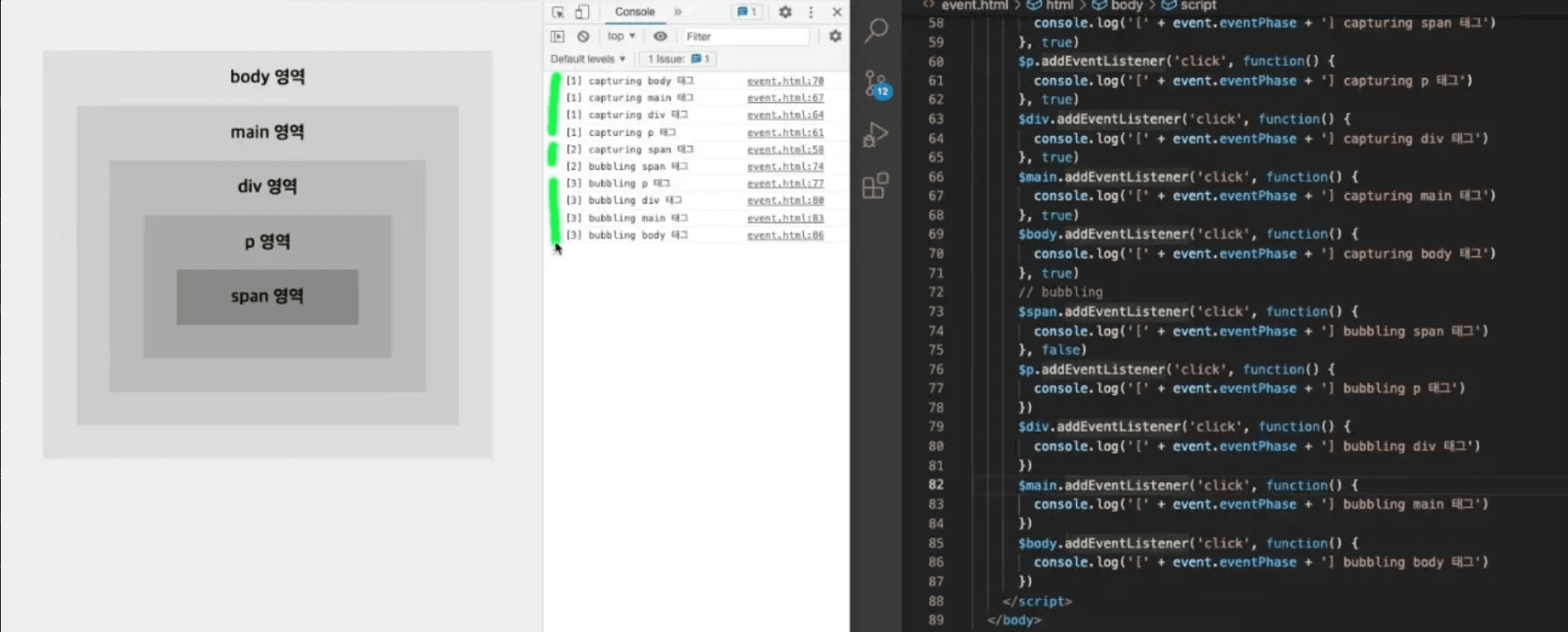The width and height of the screenshot is (1568, 632).
Task: Select the Console tab
Action: 635,12
